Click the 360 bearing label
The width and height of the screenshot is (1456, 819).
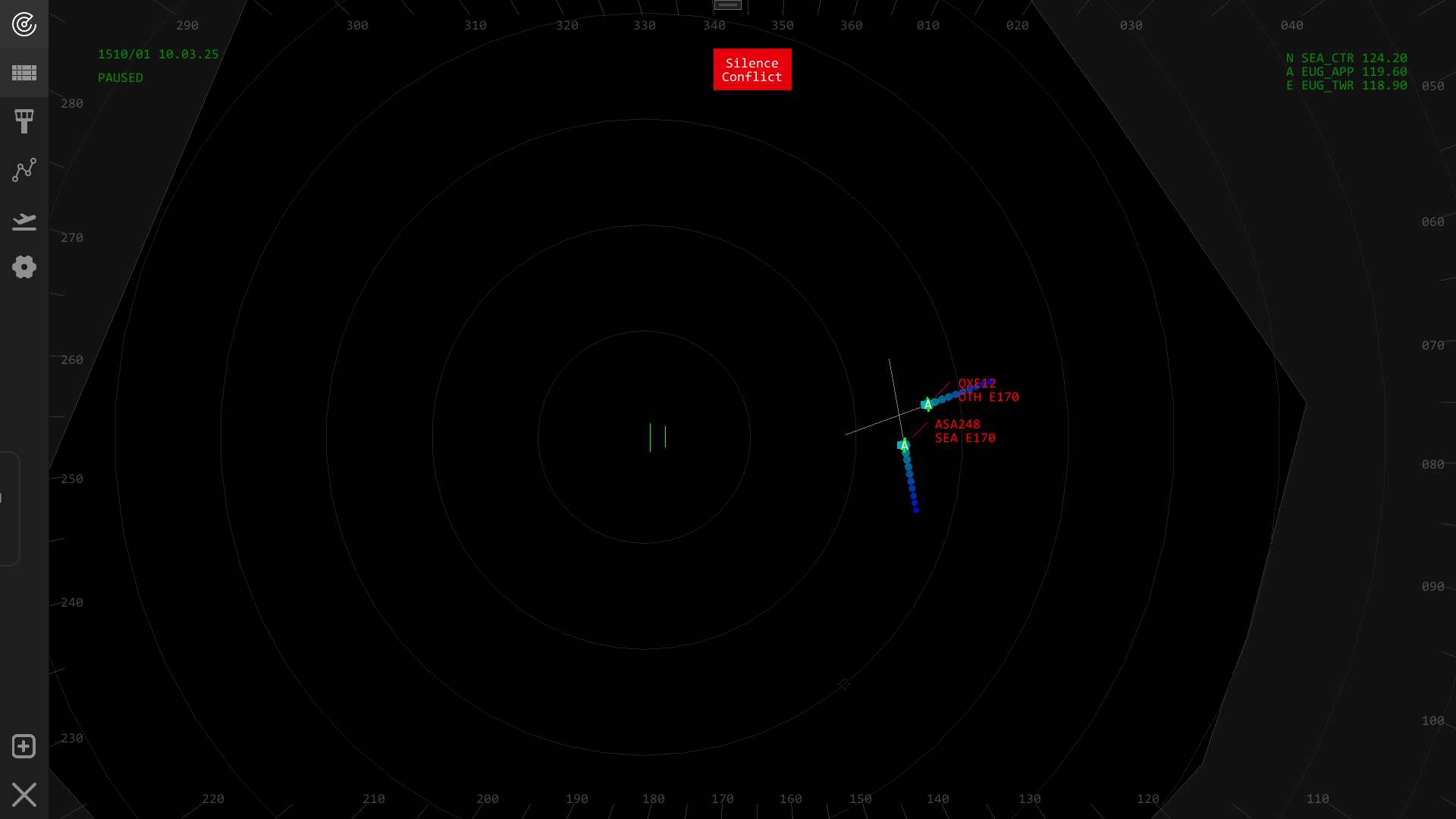coord(852,26)
